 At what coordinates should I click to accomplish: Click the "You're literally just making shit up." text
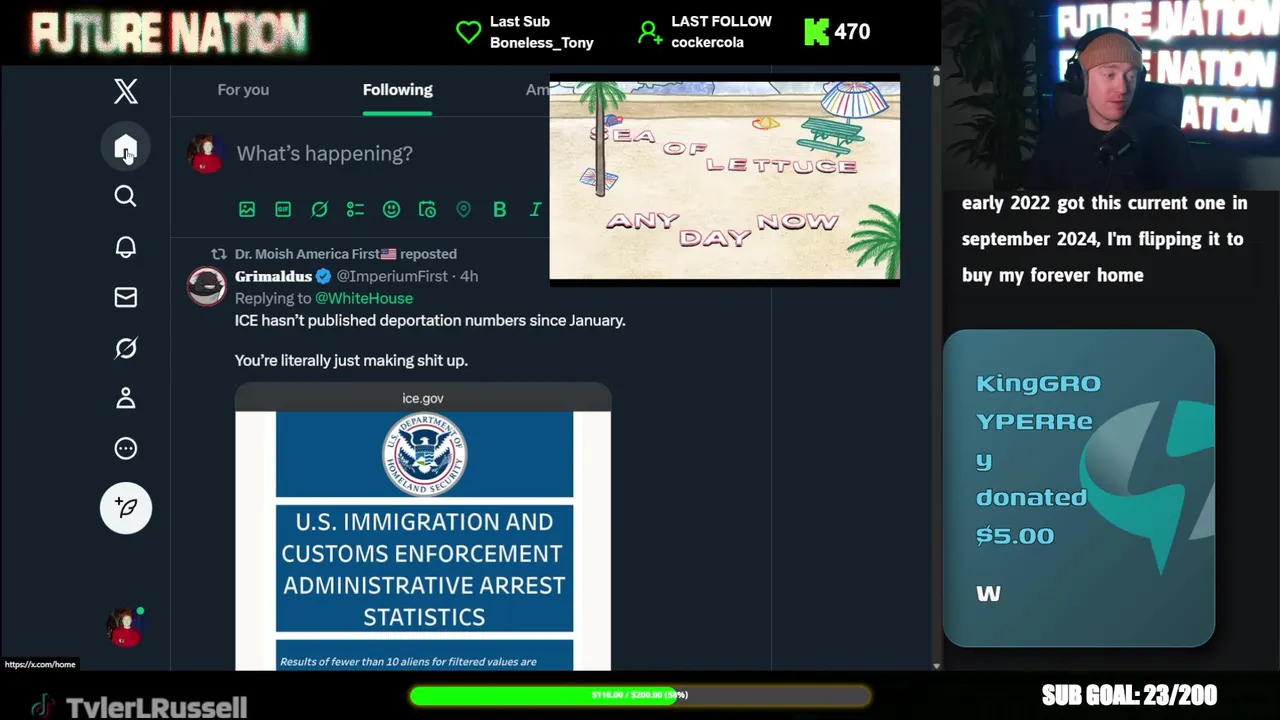click(x=351, y=360)
